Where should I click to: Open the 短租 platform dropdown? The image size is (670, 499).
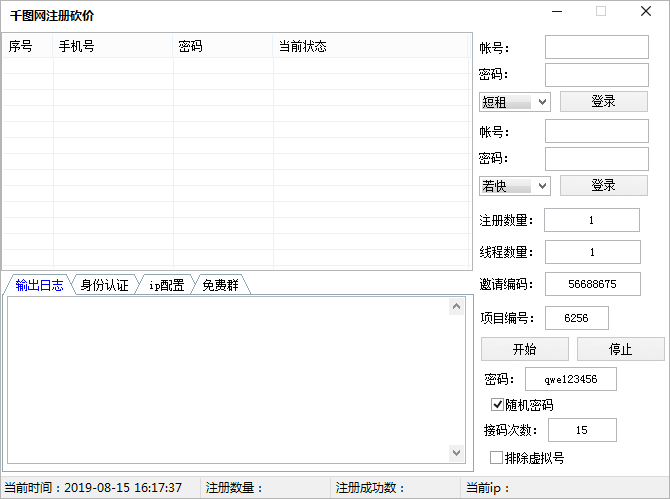[514, 102]
